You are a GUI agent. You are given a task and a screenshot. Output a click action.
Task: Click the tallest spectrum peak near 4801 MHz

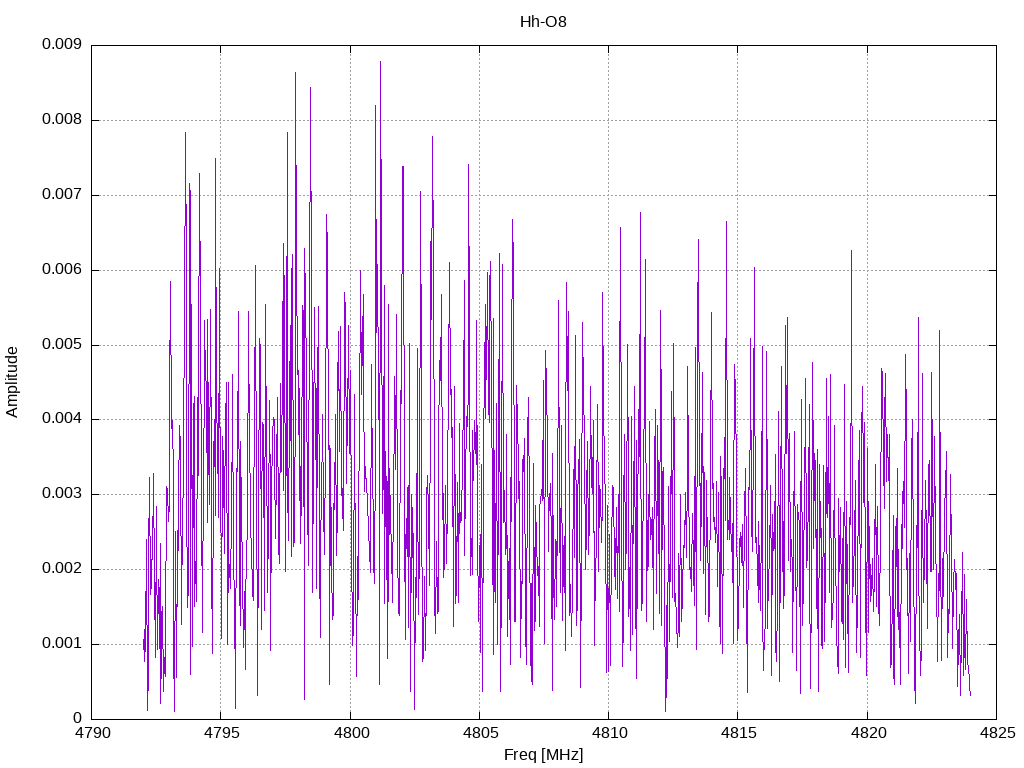click(x=380, y=63)
